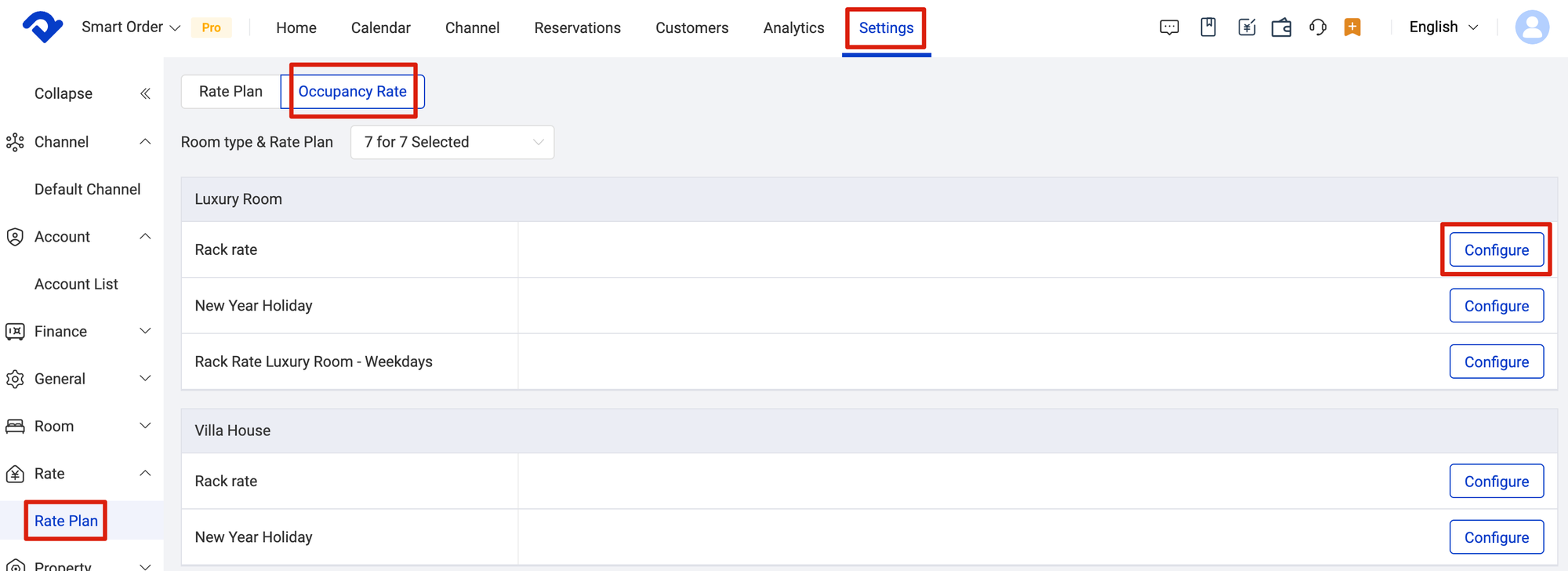
Task: Open the messages chat bubble icon
Action: (1169, 27)
